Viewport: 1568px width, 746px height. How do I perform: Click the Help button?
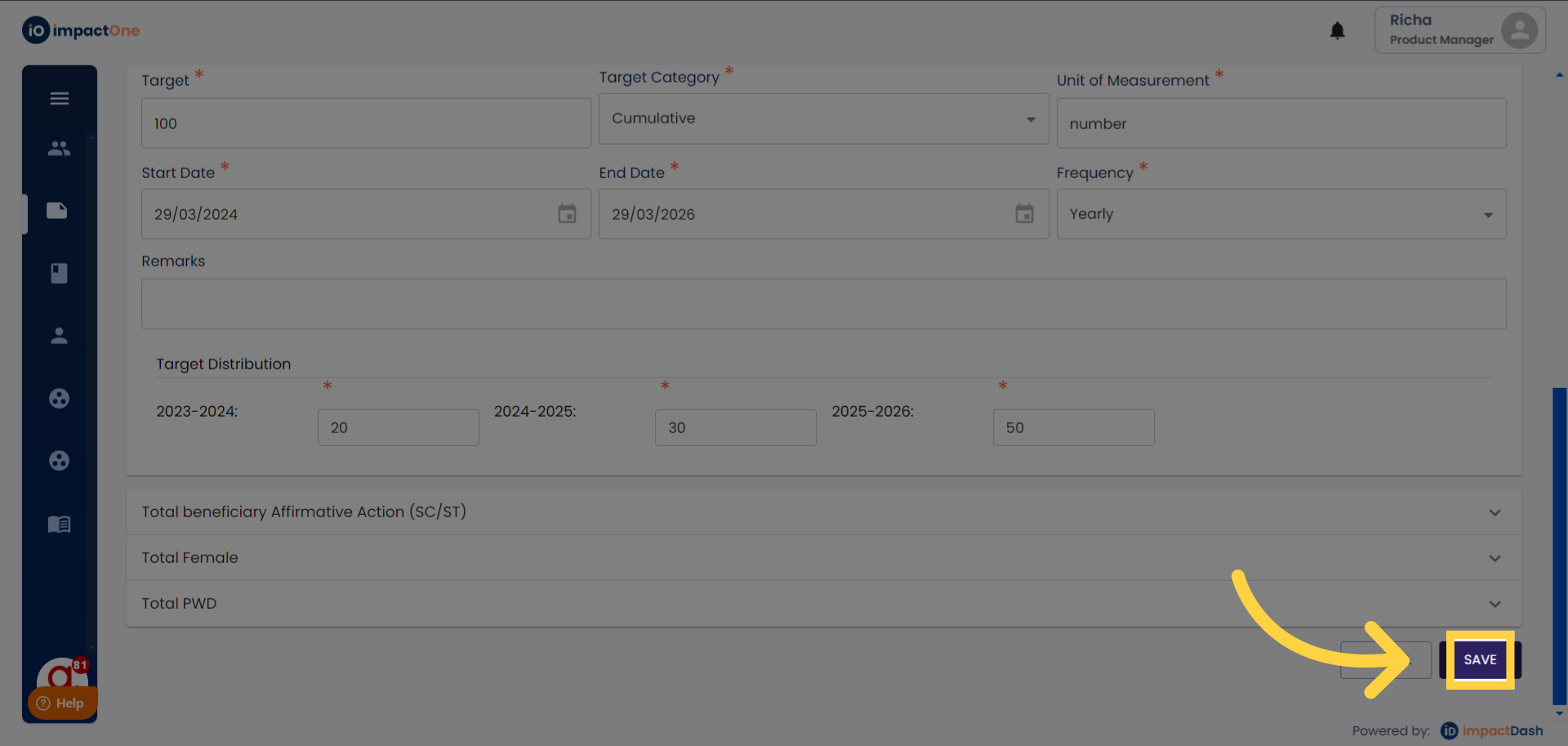coord(62,704)
